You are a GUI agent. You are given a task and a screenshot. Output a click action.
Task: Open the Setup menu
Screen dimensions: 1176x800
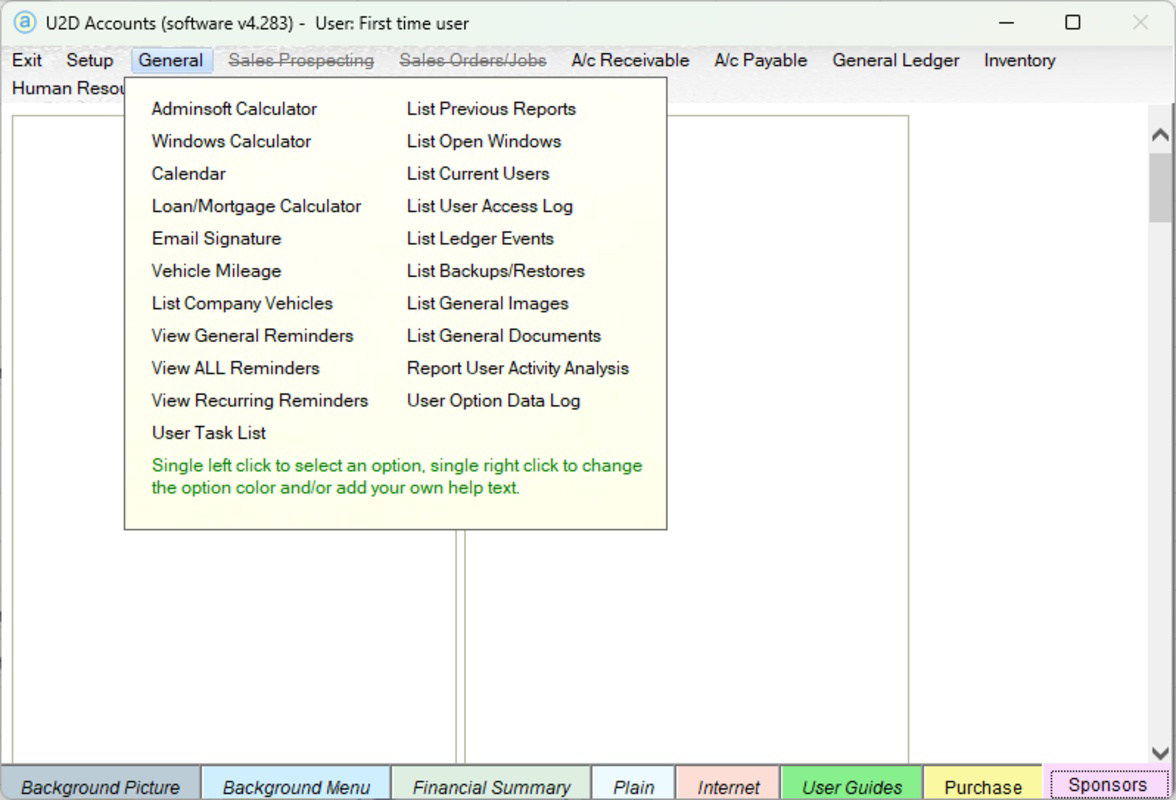point(89,60)
